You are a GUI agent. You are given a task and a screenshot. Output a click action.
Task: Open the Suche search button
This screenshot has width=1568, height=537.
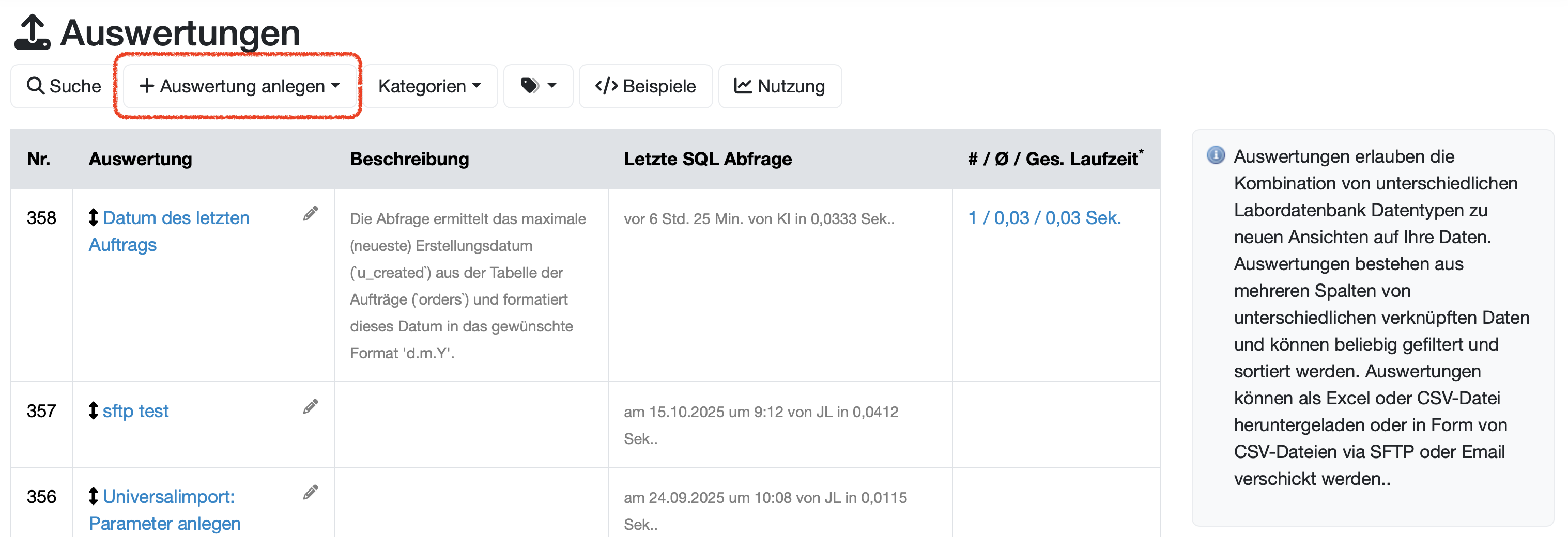[64, 86]
